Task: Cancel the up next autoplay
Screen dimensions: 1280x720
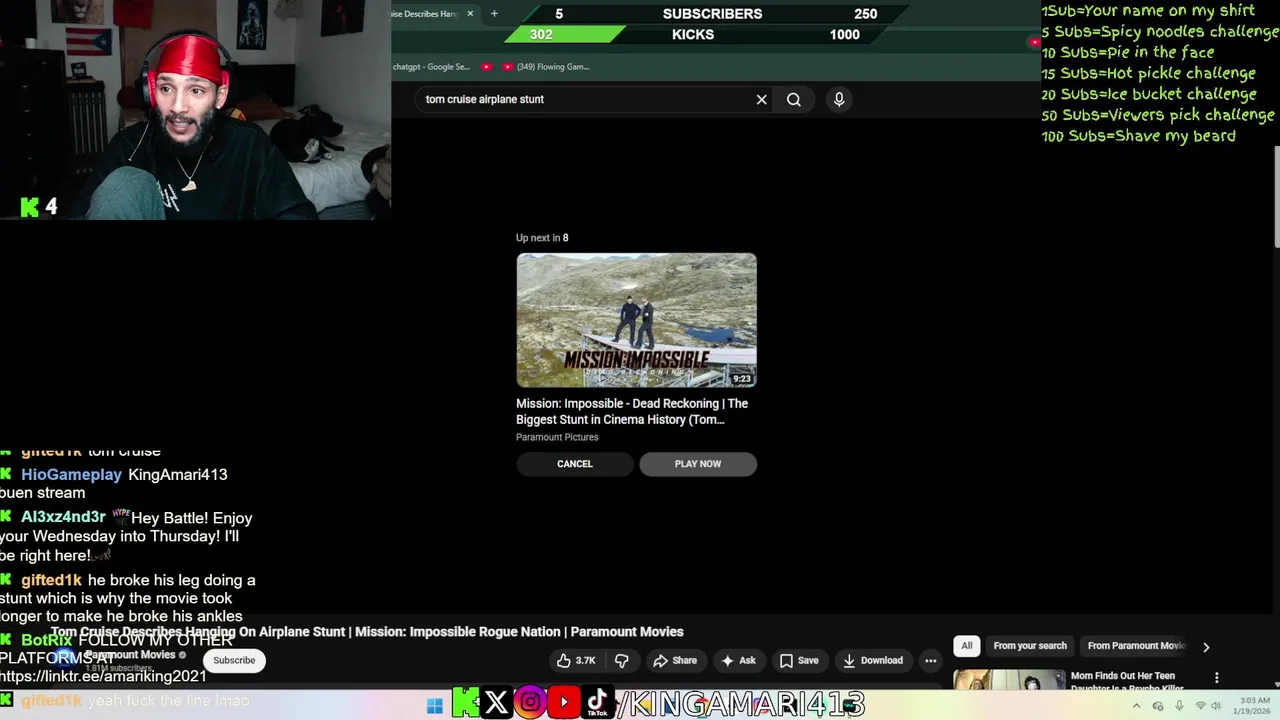Action: [x=575, y=464]
